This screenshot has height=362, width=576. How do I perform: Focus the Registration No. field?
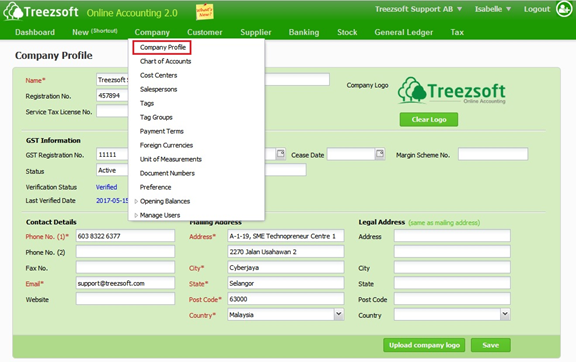(x=112, y=96)
